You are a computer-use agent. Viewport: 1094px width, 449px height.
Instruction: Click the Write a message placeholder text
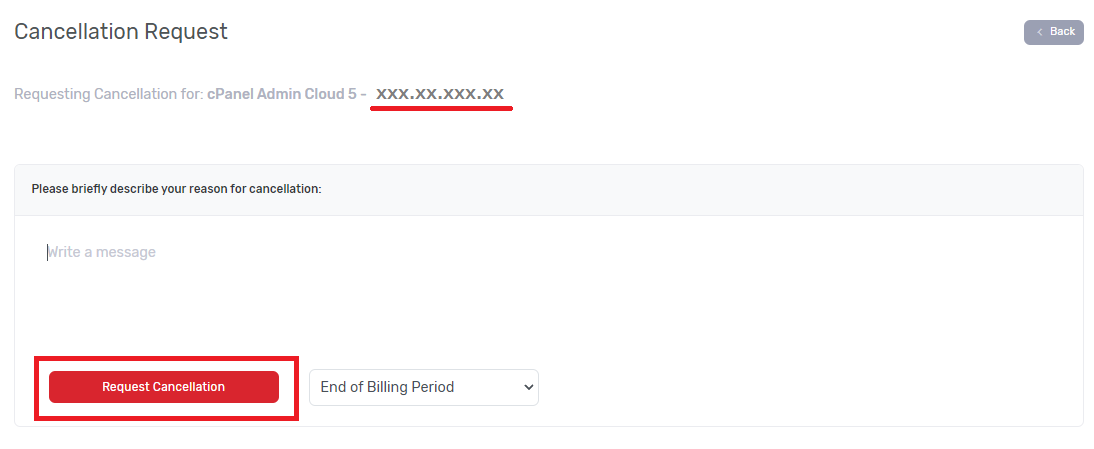pos(103,252)
